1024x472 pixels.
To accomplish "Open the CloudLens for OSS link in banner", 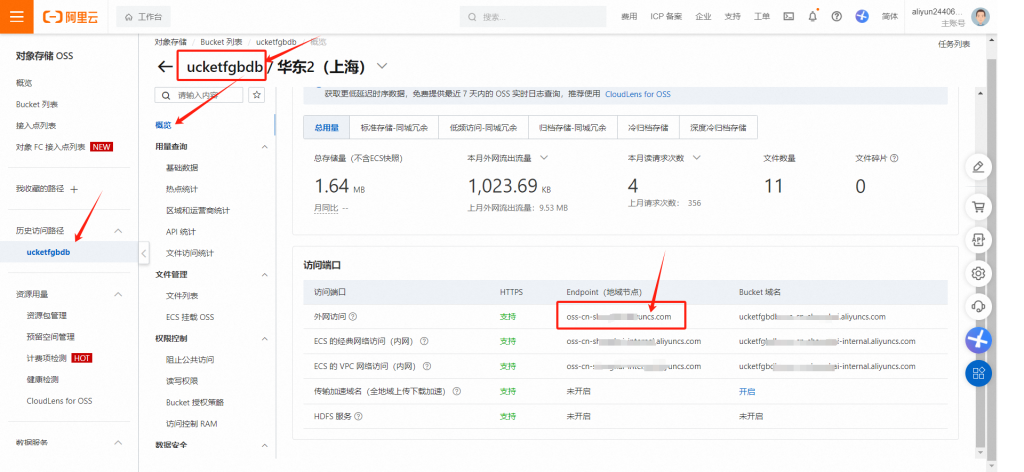I will pos(637,94).
